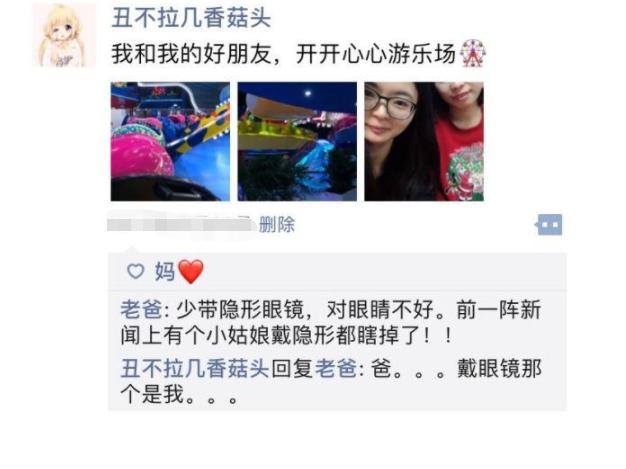626x469 pixels.
Task: Tap the line 闻上有个小姑娘戴隐形都瞎掉了
Action: pyautogui.click(x=286, y=335)
